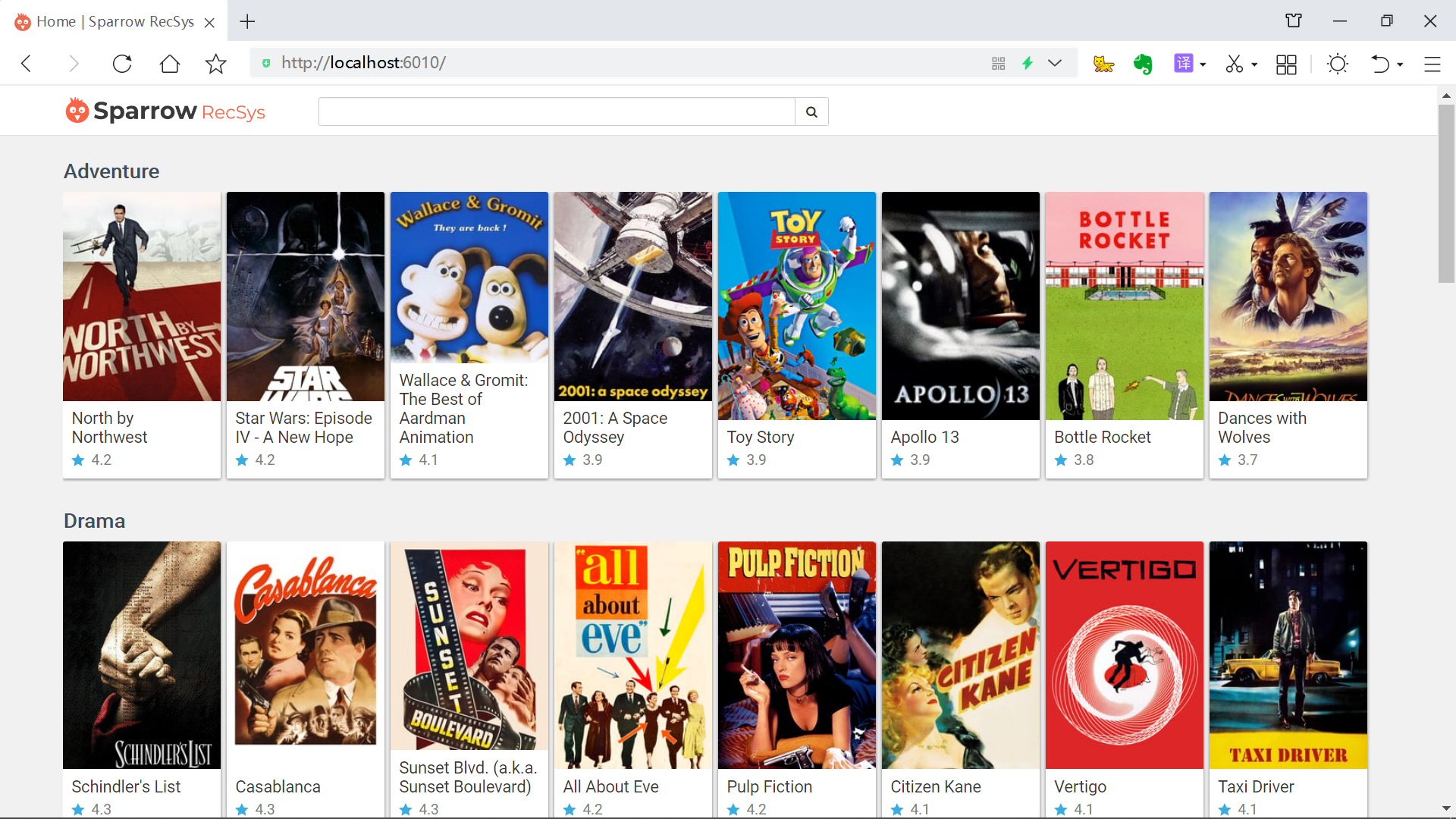Focus the movie search input field
Viewport: 1456px width, 819px height.
(x=557, y=111)
